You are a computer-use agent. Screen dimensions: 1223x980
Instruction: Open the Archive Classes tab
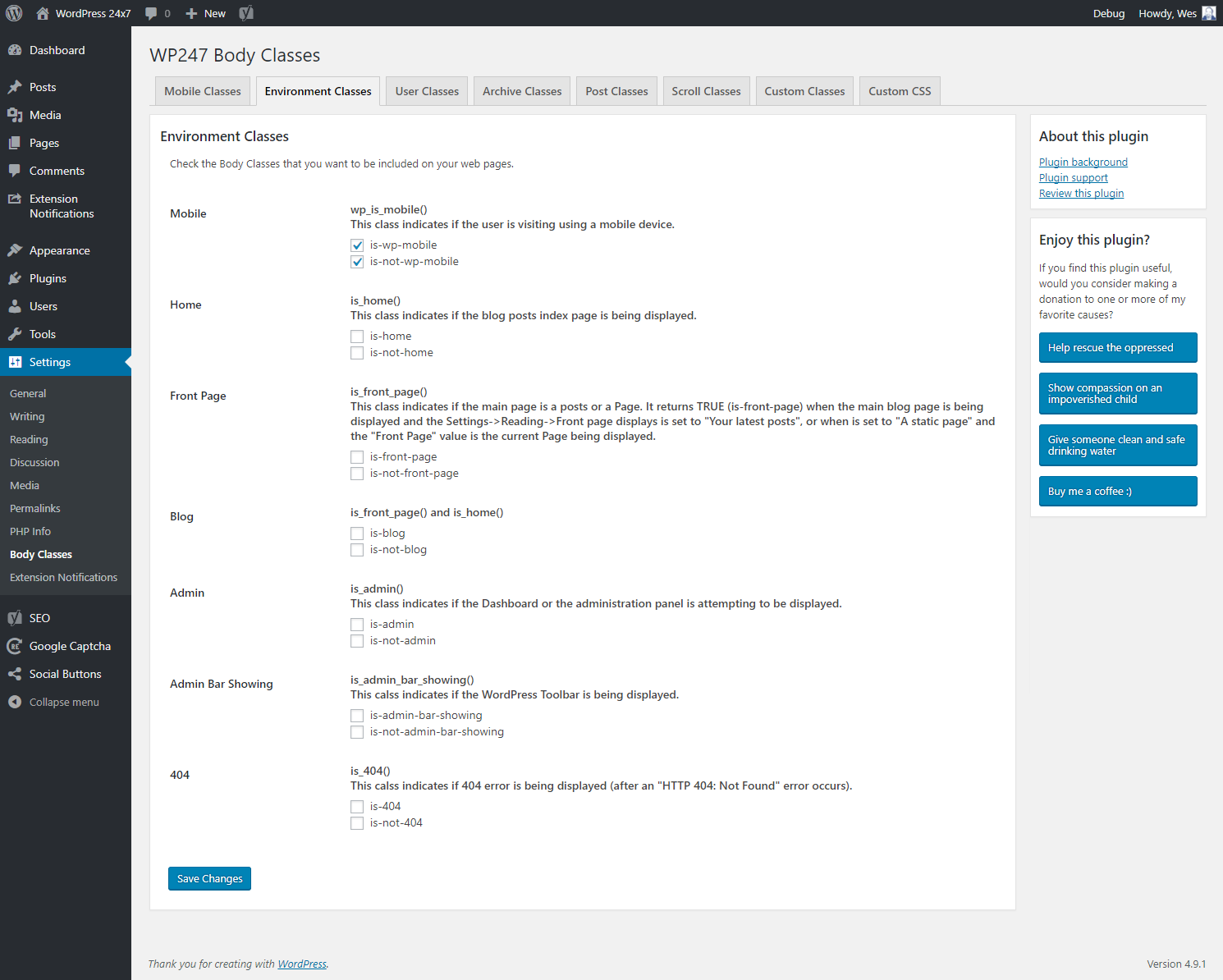(522, 91)
